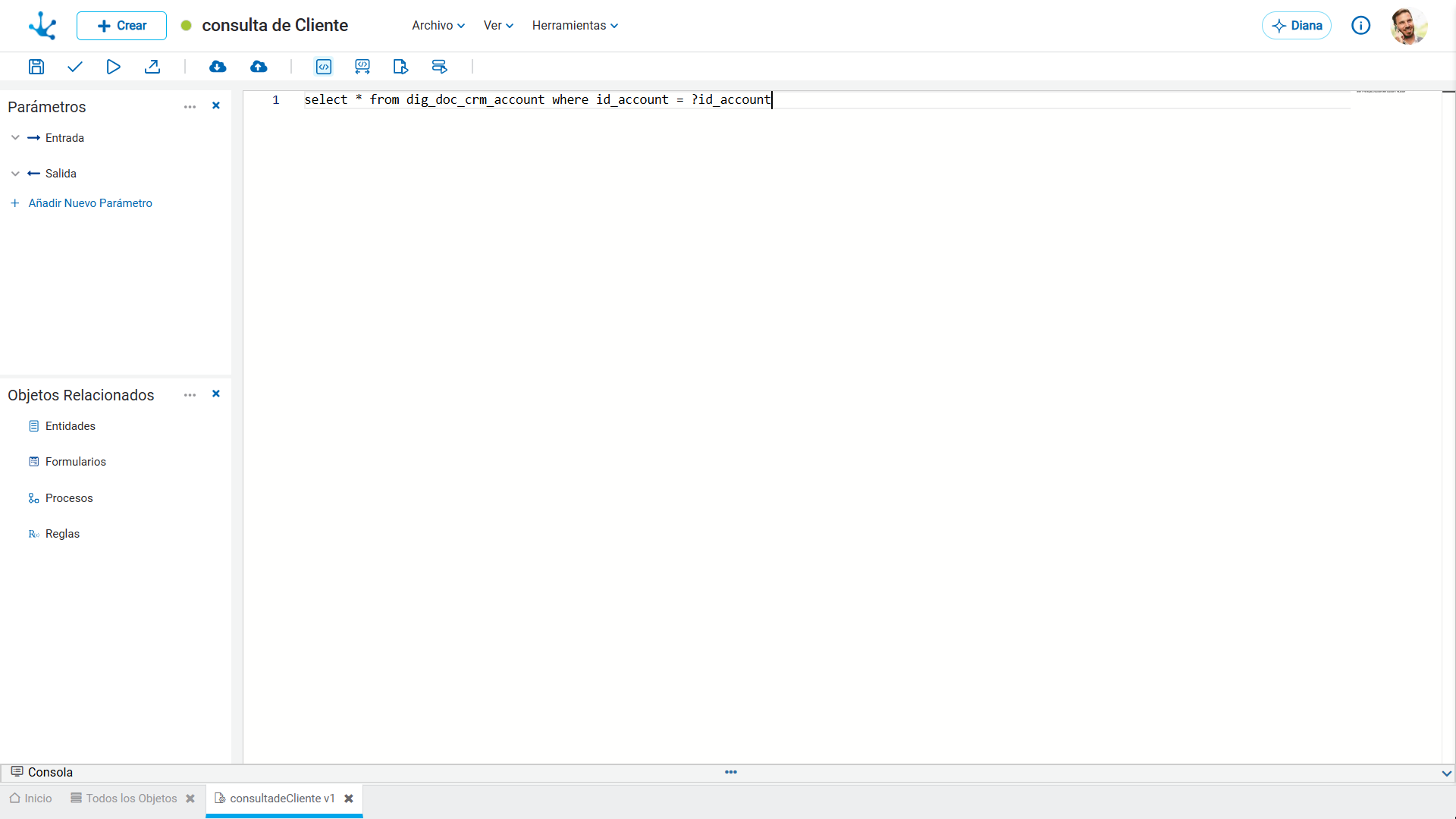Expand the Entrada parameters group
The image size is (1456, 819).
(15, 138)
